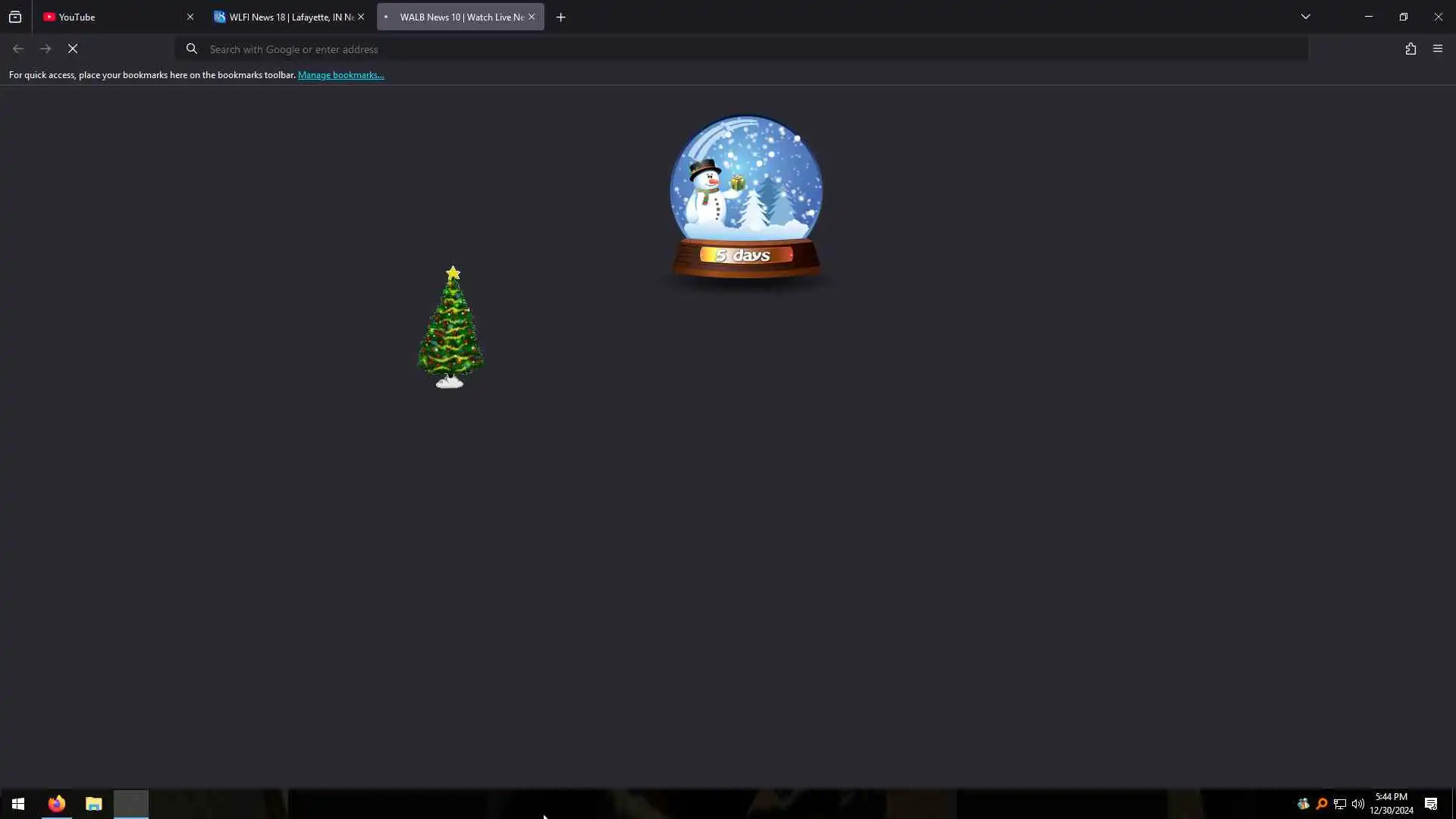The image size is (1456, 819).
Task: Click the search magnifier icon in address bar
Action: [192, 49]
